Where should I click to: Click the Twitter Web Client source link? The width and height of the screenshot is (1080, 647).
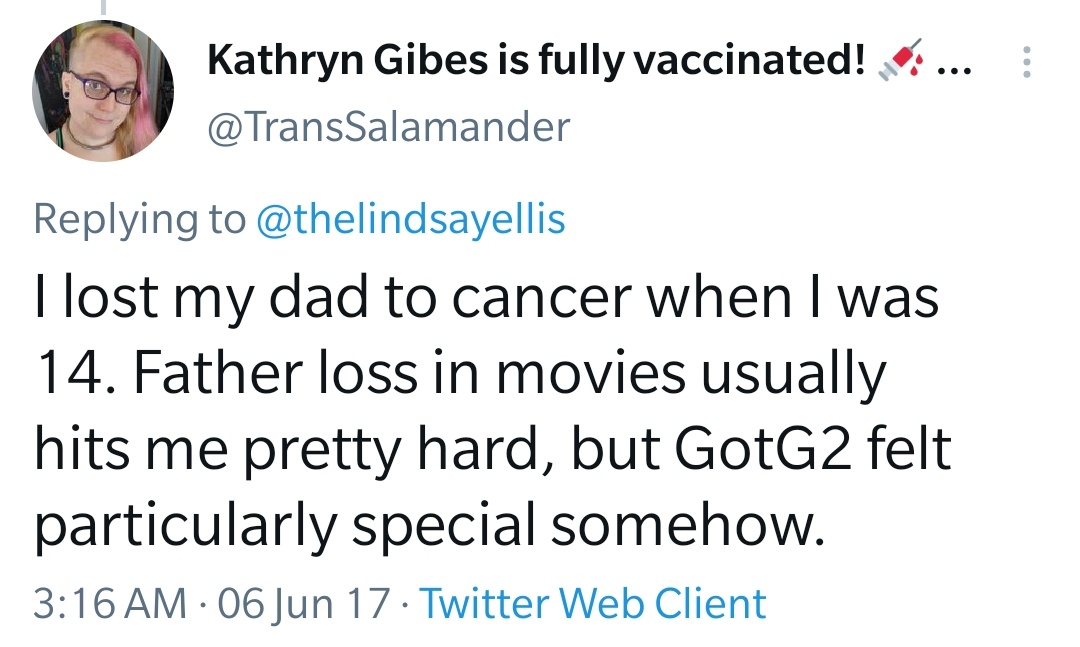592,604
